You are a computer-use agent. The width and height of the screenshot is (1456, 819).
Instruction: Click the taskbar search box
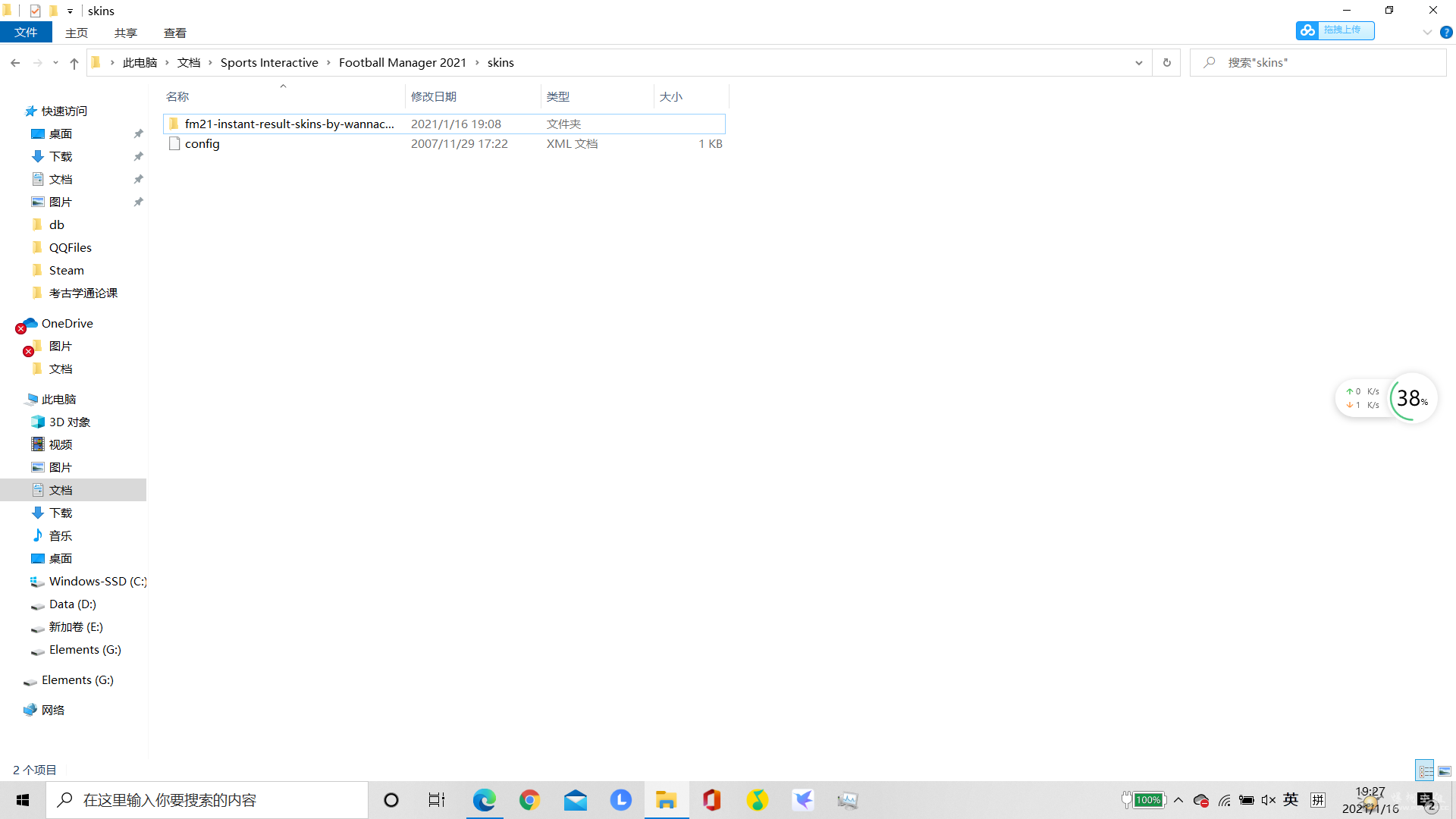207,800
